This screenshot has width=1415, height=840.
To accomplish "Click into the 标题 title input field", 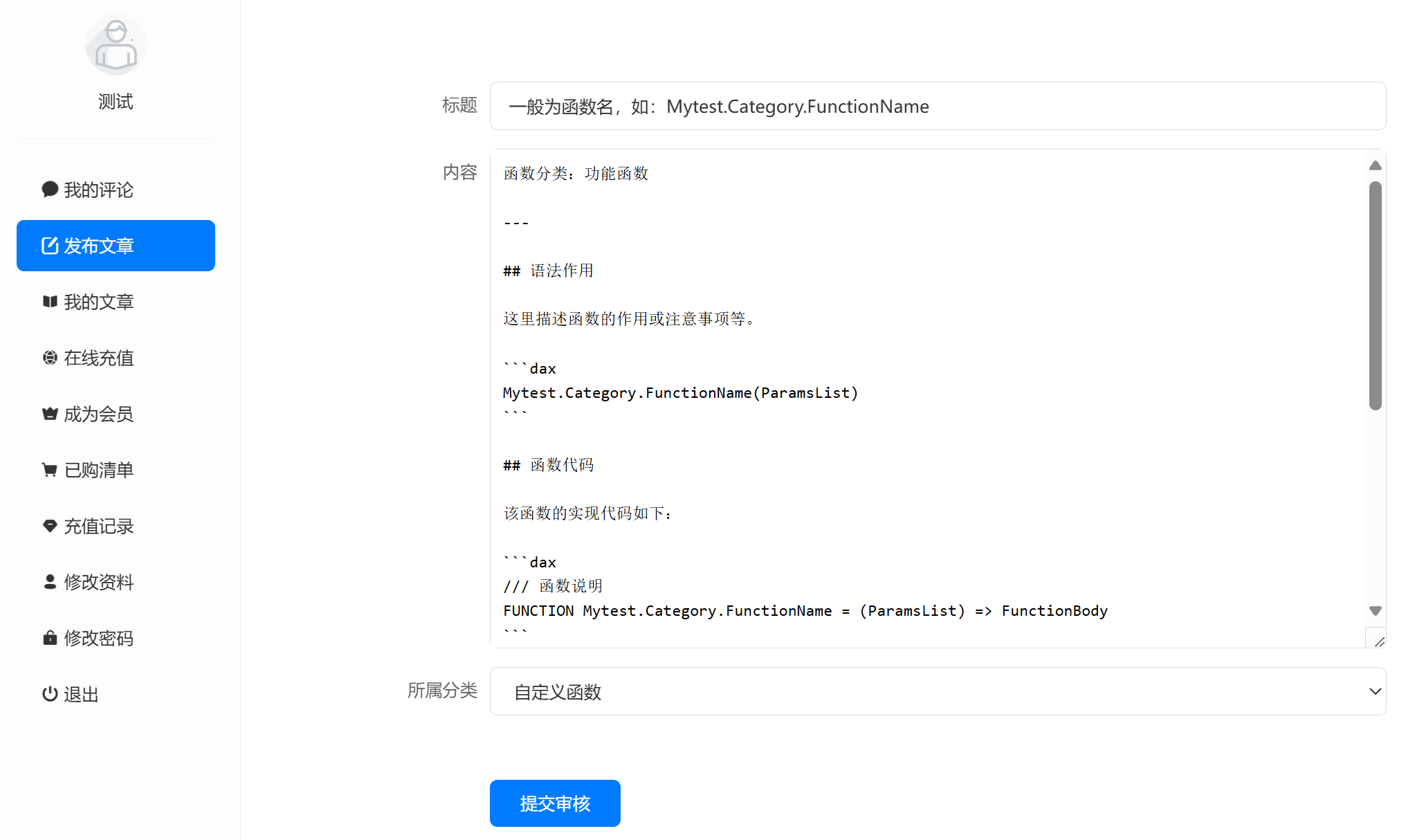I will (937, 106).
